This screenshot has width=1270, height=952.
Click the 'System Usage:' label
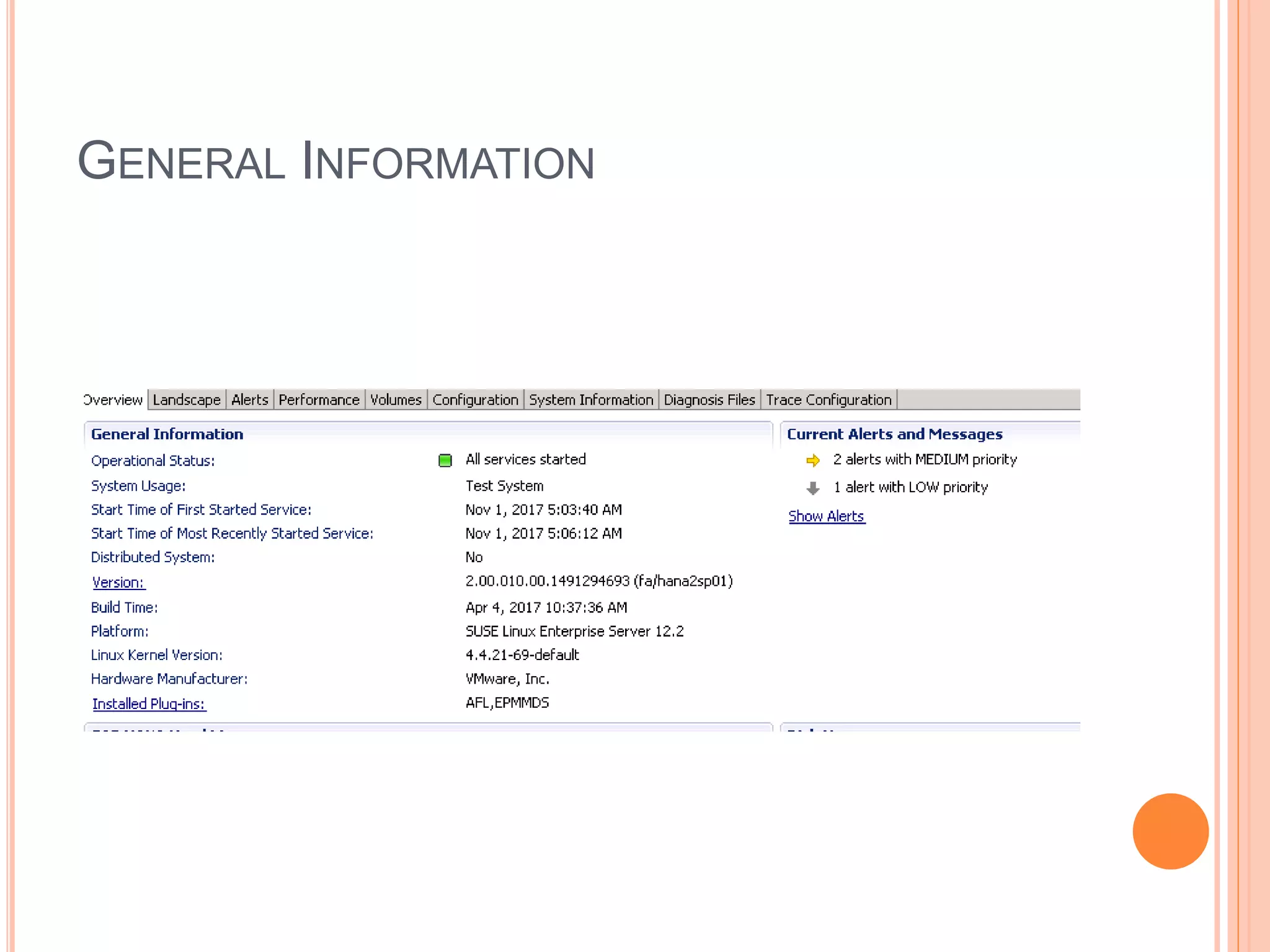[x=138, y=486]
